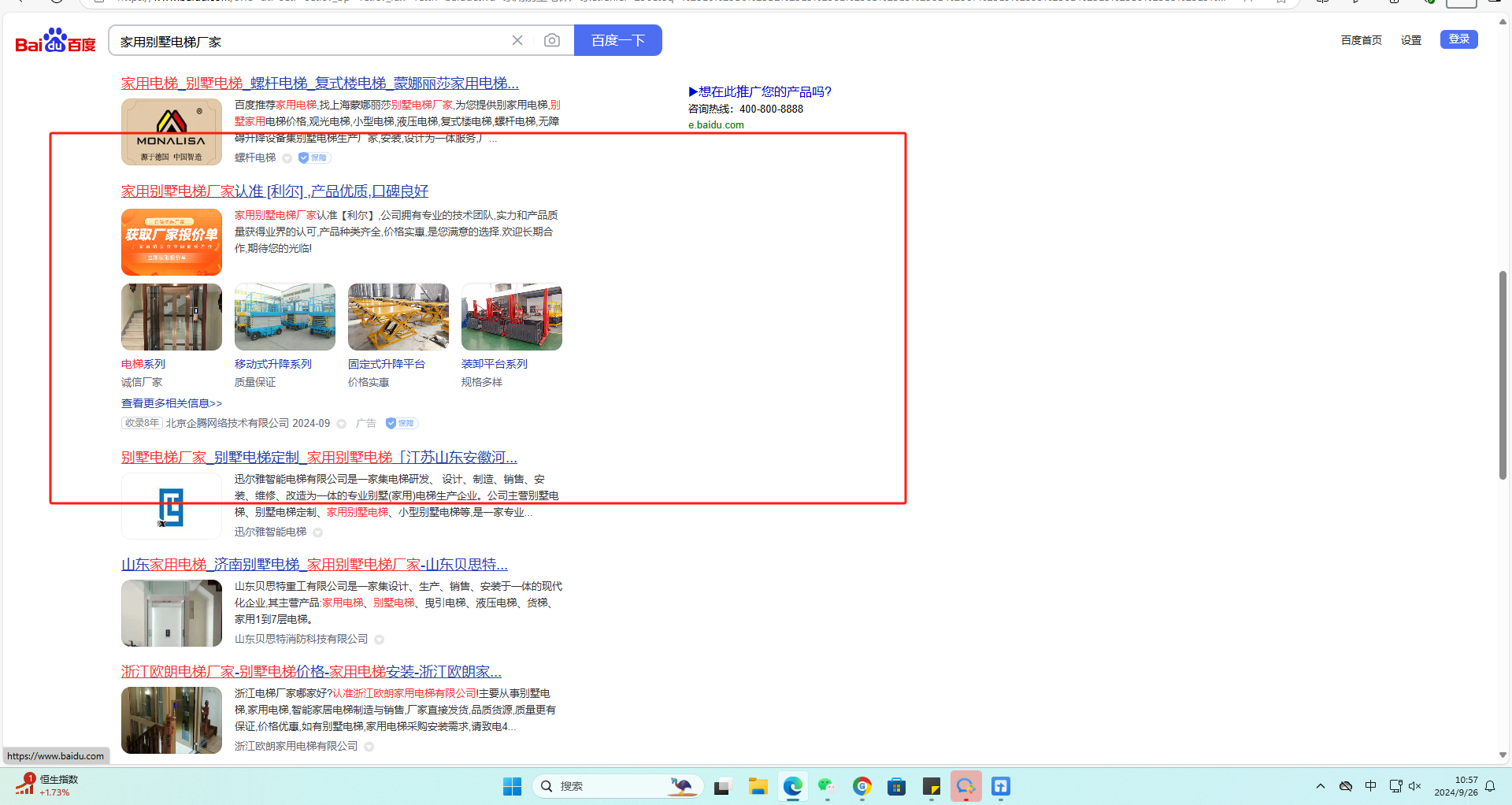This screenshot has height=805, width=1512.
Task: Click the 登录 login button
Action: [1459, 39]
